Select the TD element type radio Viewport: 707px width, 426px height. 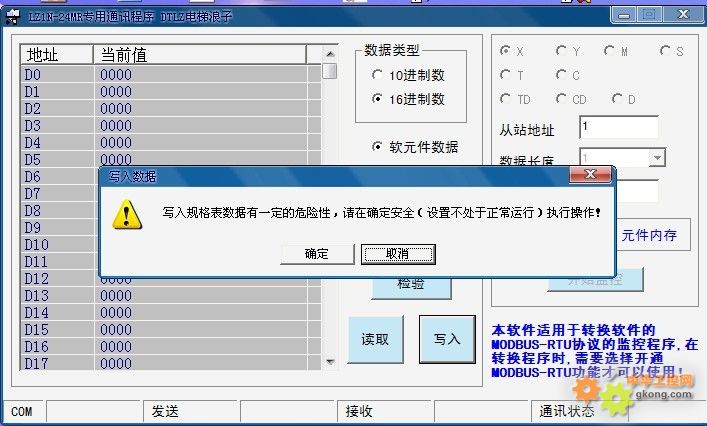(506, 99)
